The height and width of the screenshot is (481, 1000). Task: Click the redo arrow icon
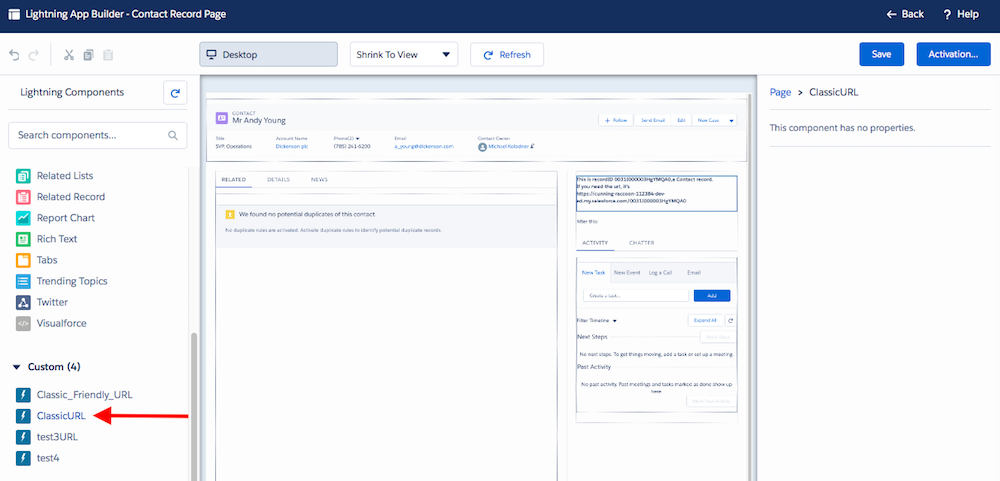[34, 55]
